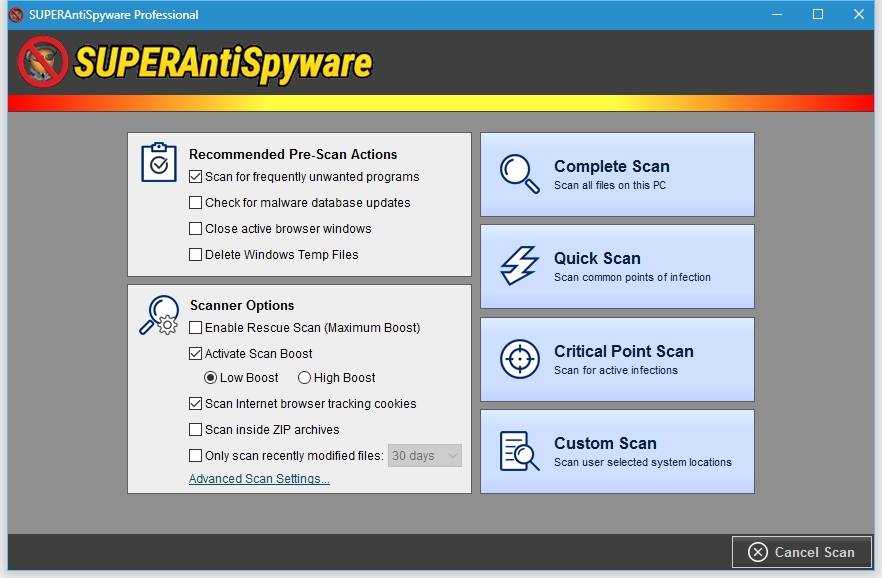Start the Quick Scan

[617, 266]
